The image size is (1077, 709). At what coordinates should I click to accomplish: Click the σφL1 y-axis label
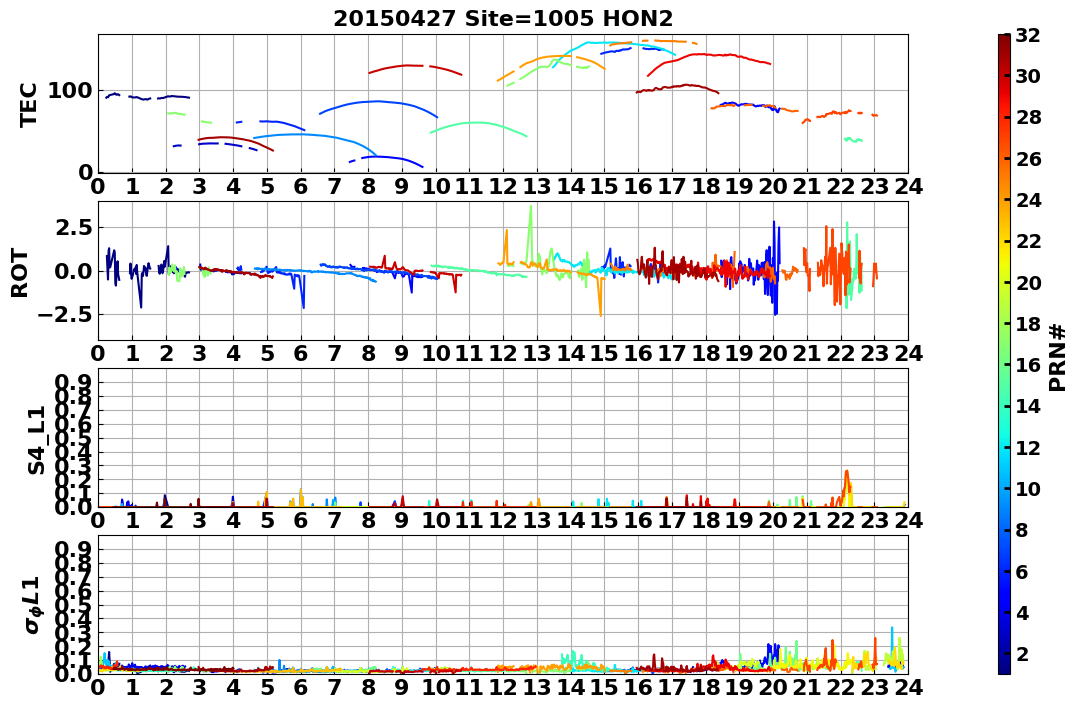point(32,605)
